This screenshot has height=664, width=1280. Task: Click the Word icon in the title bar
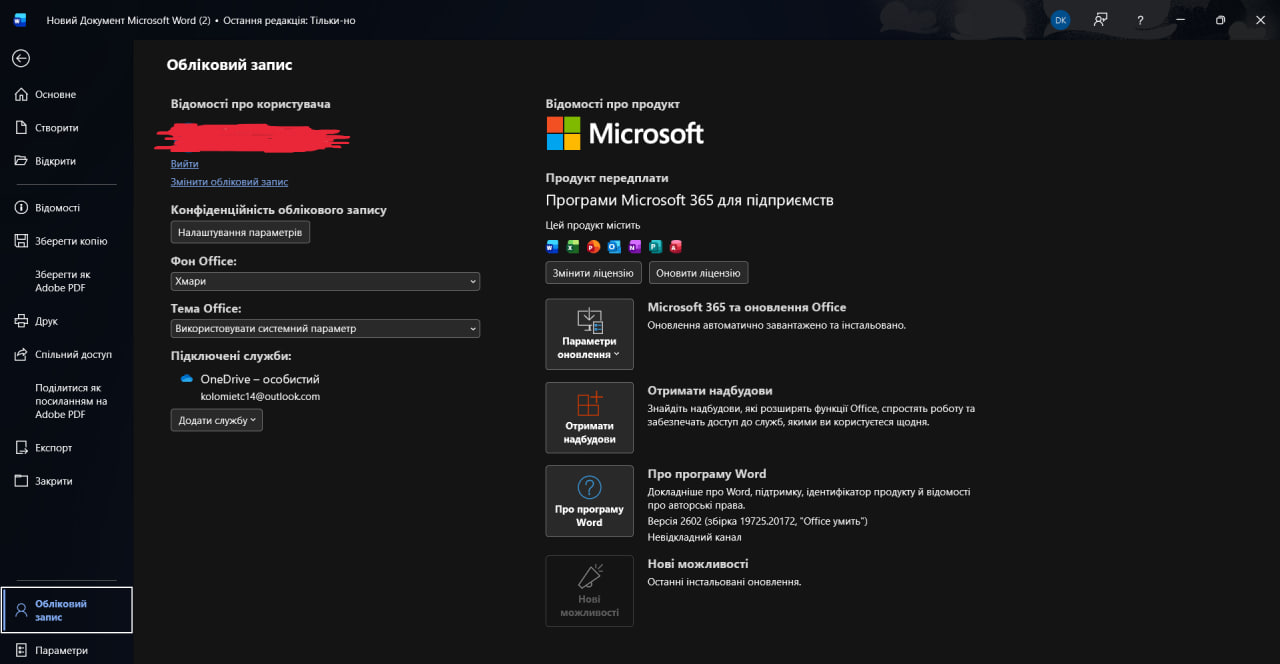[20, 20]
